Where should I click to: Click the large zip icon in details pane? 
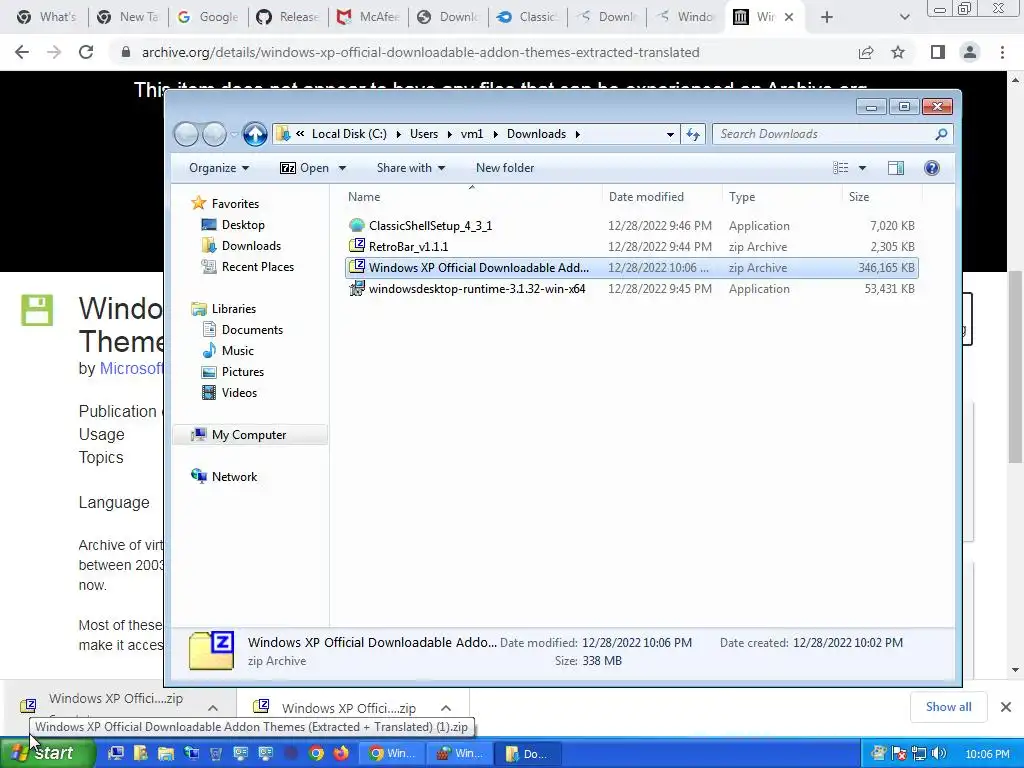211,650
